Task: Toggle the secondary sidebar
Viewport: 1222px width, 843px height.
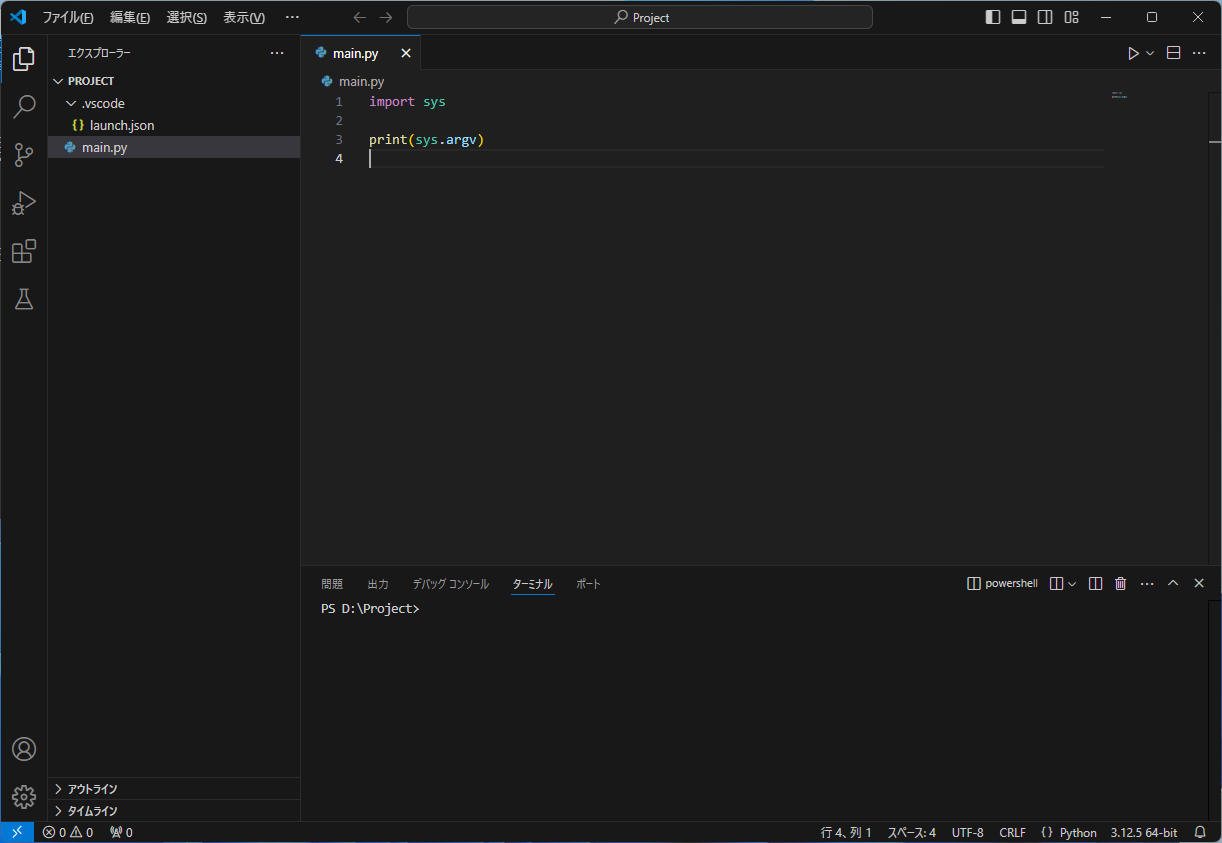Action: (x=1044, y=17)
